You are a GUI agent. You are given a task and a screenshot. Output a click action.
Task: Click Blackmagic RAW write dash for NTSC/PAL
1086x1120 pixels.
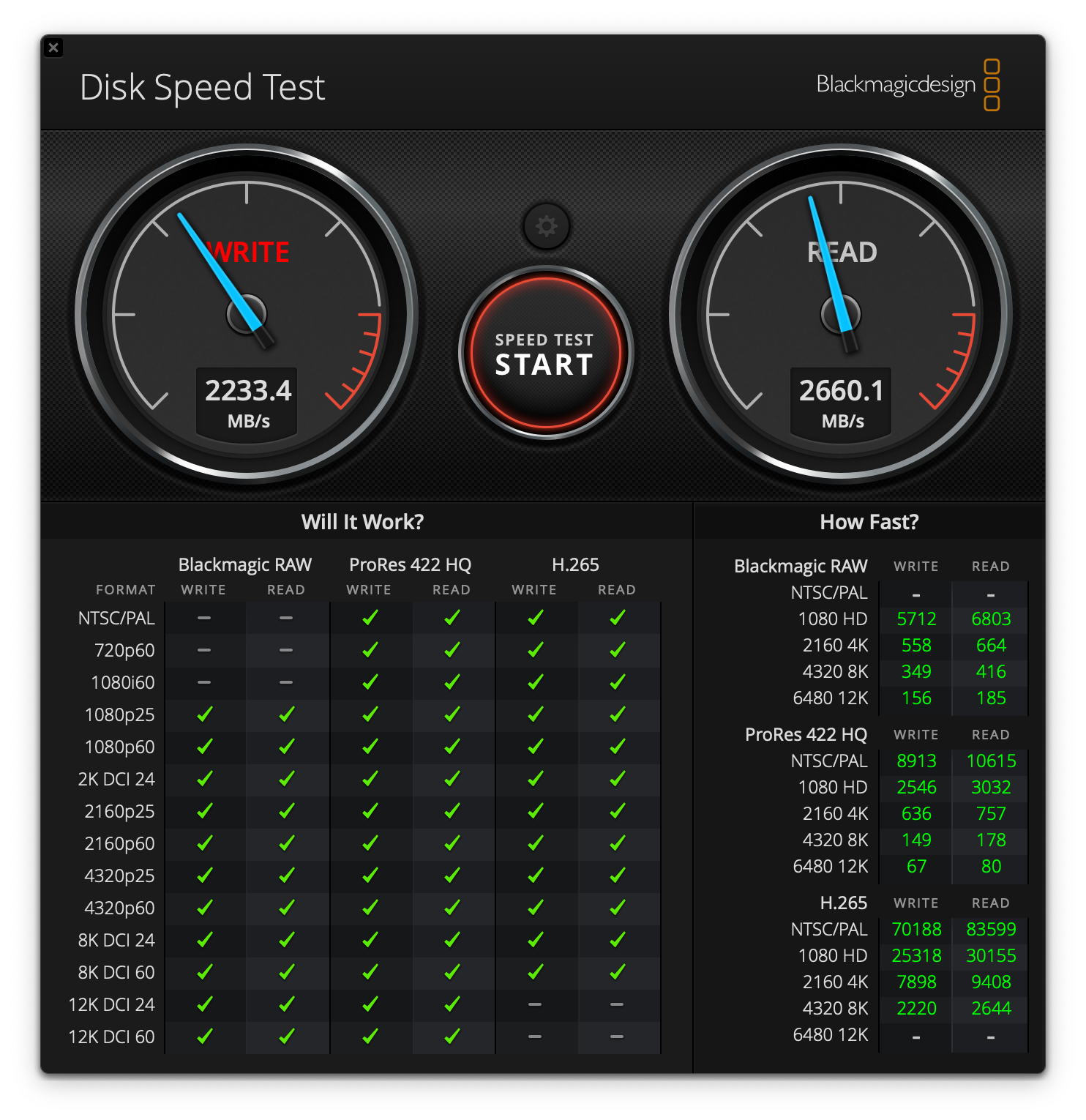click(x=204, y=618)
